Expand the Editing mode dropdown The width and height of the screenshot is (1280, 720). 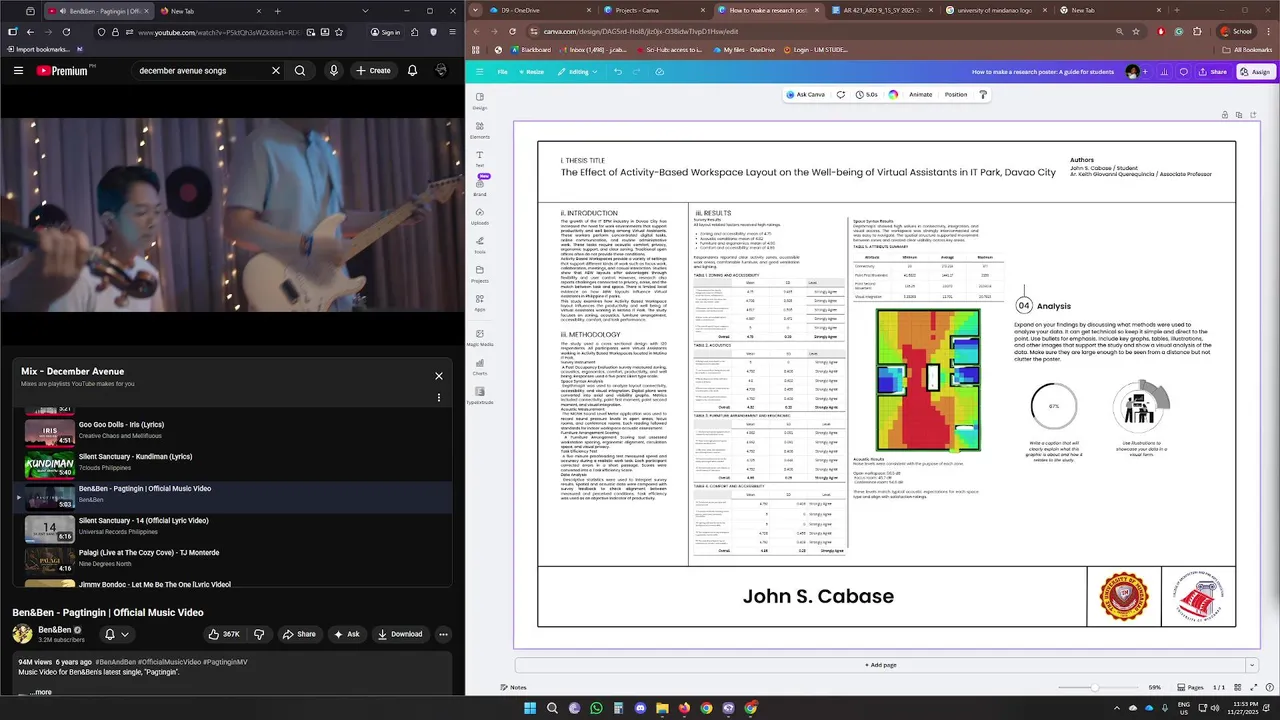(x=579, y=72)
